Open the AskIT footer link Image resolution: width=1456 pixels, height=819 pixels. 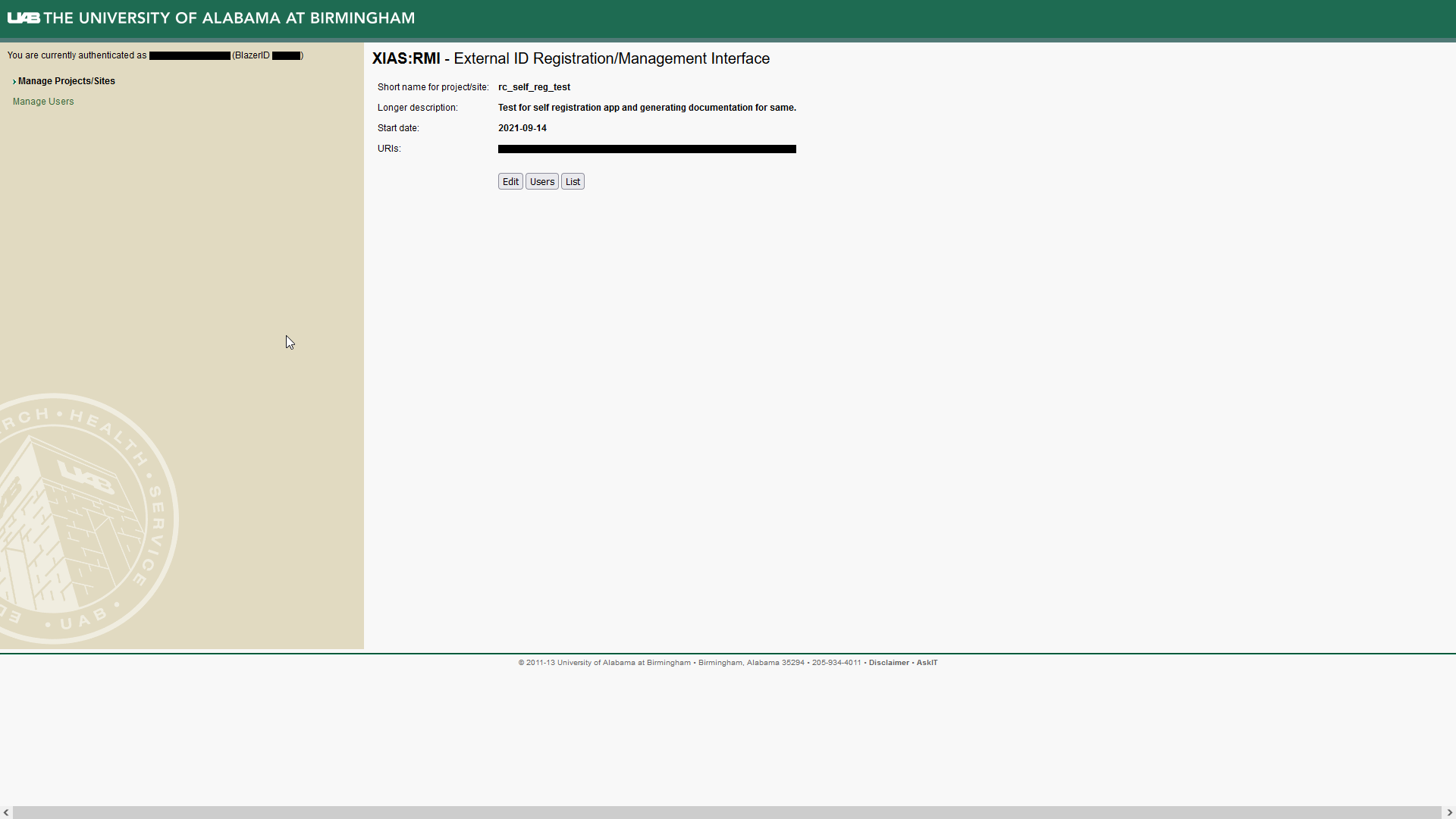point(927,663)
